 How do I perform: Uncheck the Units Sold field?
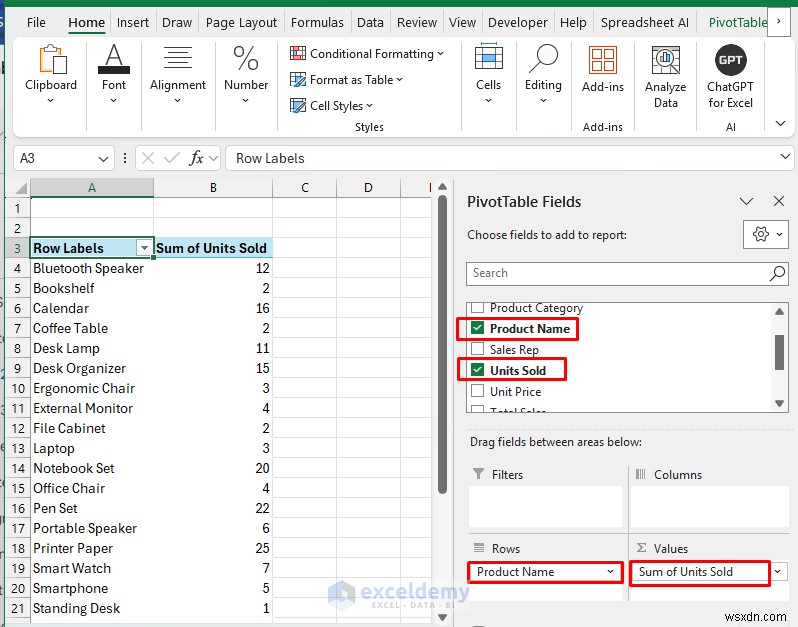coord(477,370)
